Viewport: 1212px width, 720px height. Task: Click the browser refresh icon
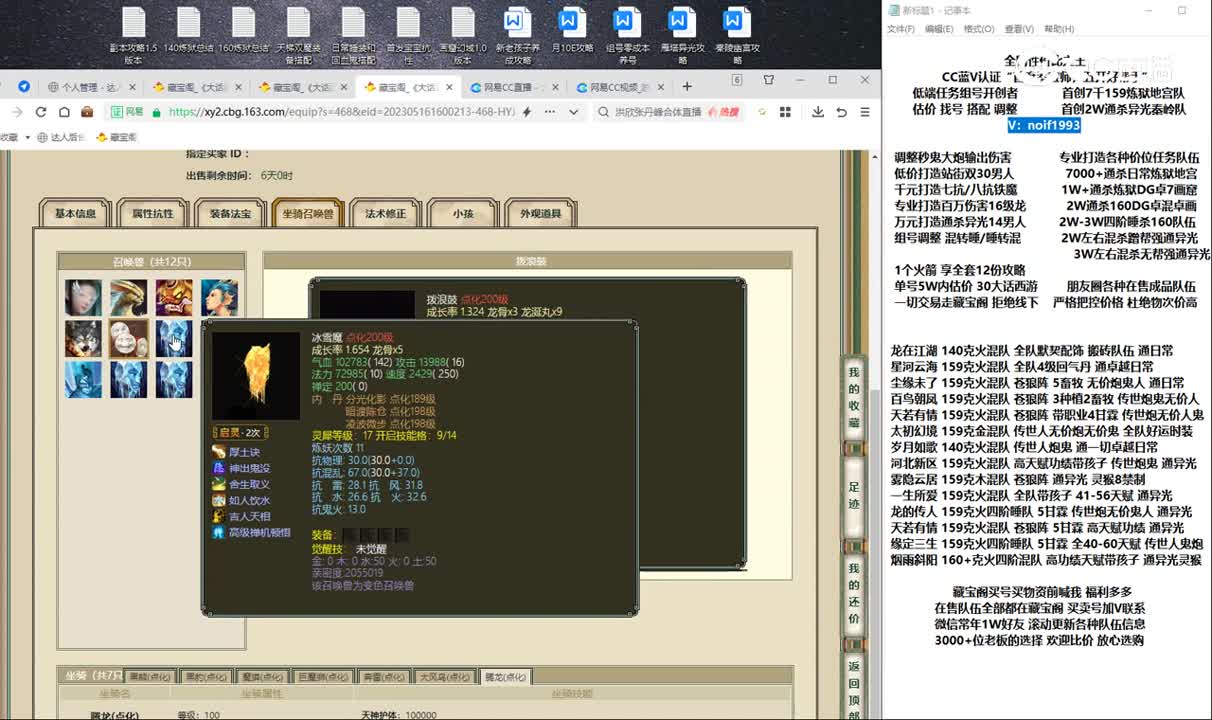[x=41, y=112]
